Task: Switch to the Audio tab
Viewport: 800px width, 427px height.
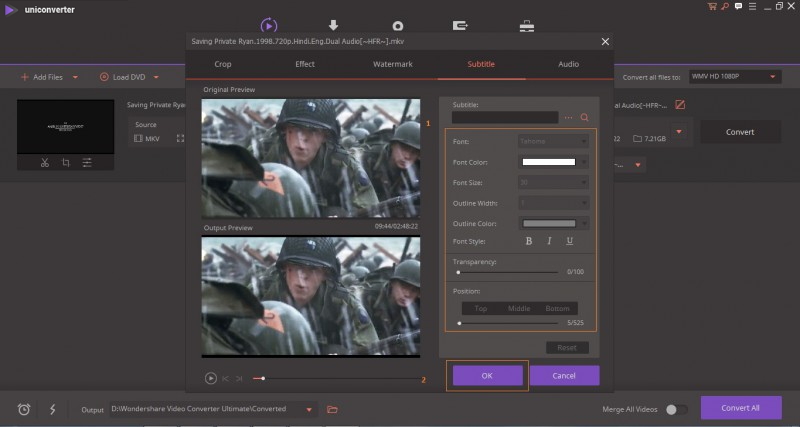Action: [568, 64]
